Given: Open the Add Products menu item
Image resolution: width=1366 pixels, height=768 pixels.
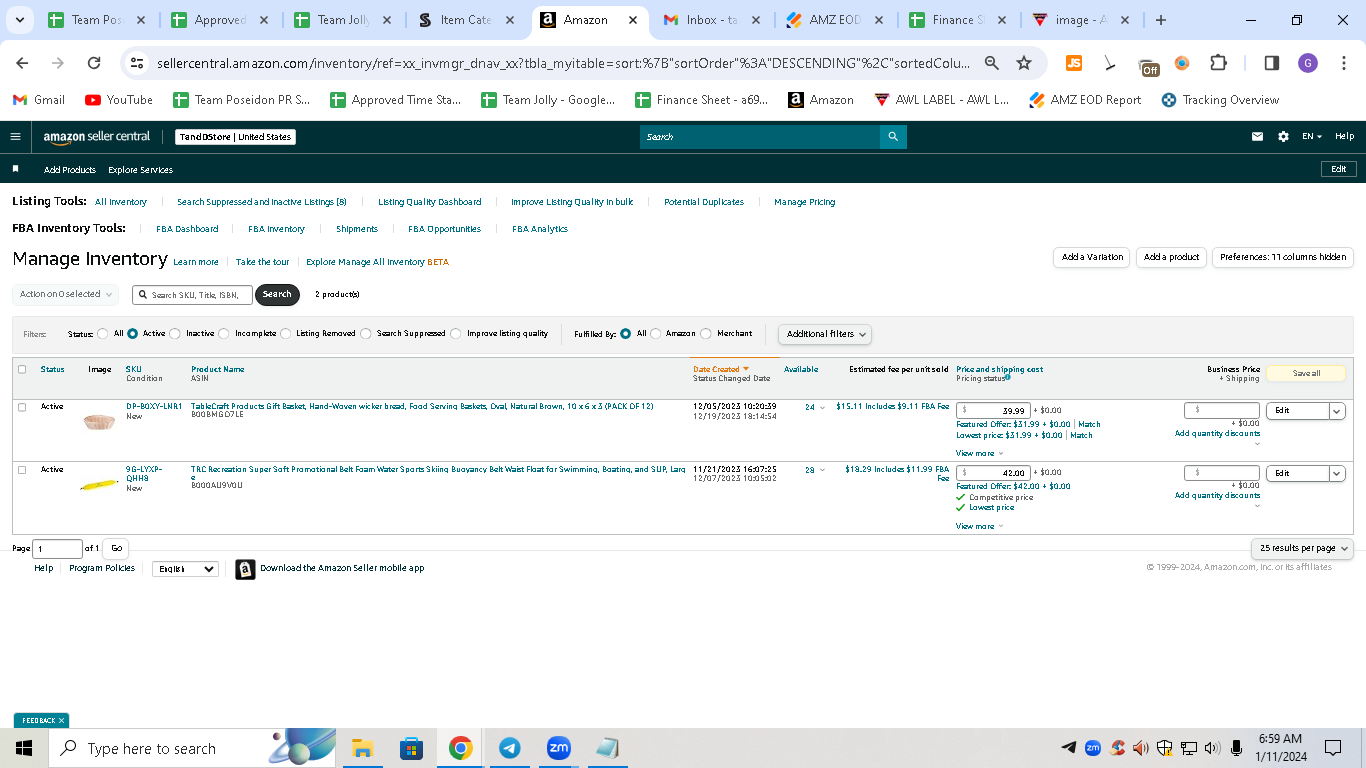Looking at the screenshot, I should tap(70, 170).
